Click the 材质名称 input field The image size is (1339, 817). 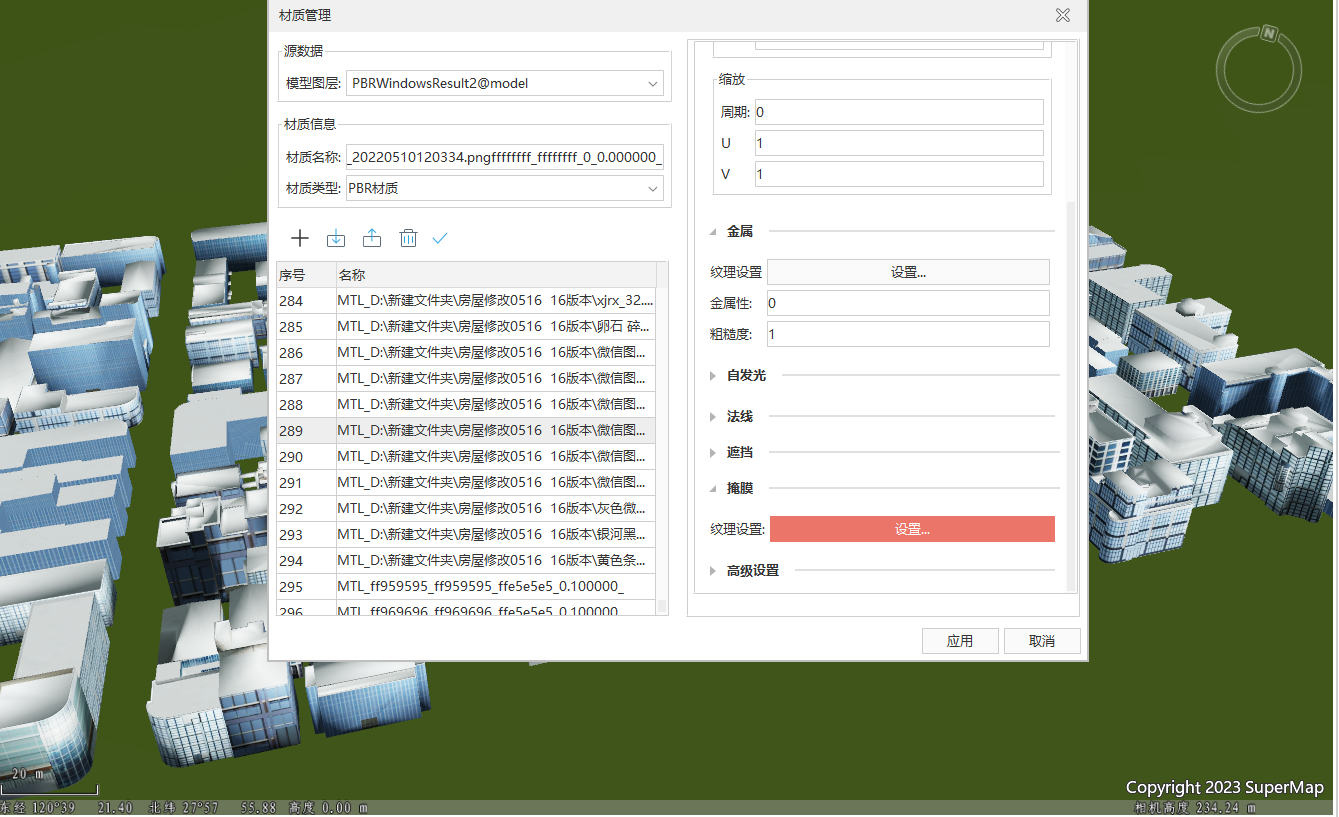[505, 157]
